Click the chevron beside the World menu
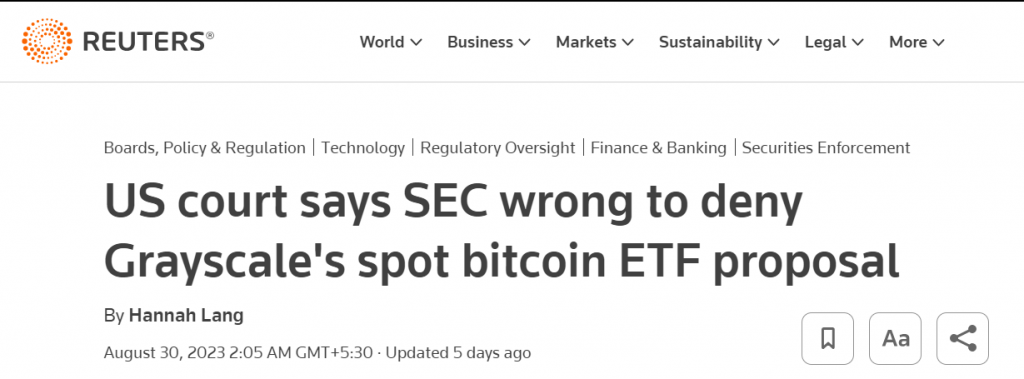Viewport: 1024px width, 379px height. point(416,42)
